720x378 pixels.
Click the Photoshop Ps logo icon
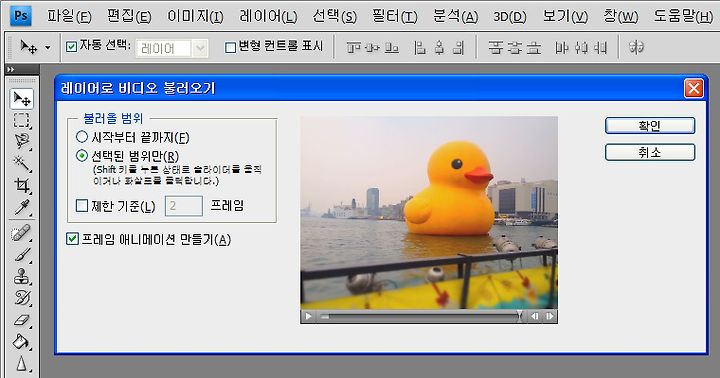[x=21, y=16]
